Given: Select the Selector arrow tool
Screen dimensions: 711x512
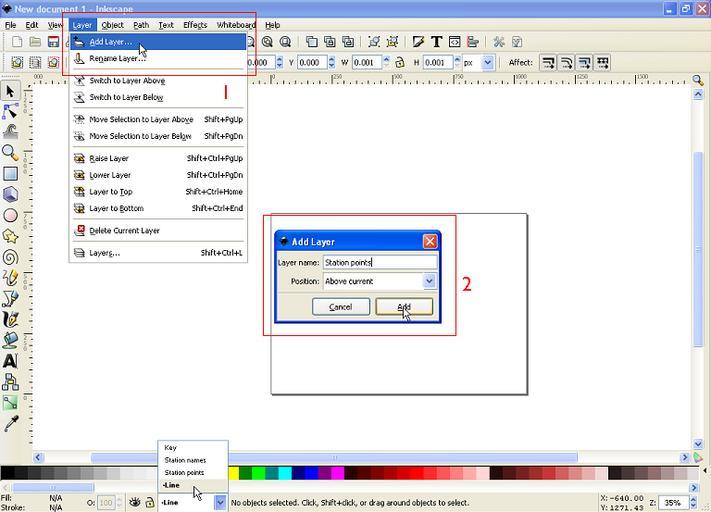Looking at the screenshot, I should (x=10, y=91).
